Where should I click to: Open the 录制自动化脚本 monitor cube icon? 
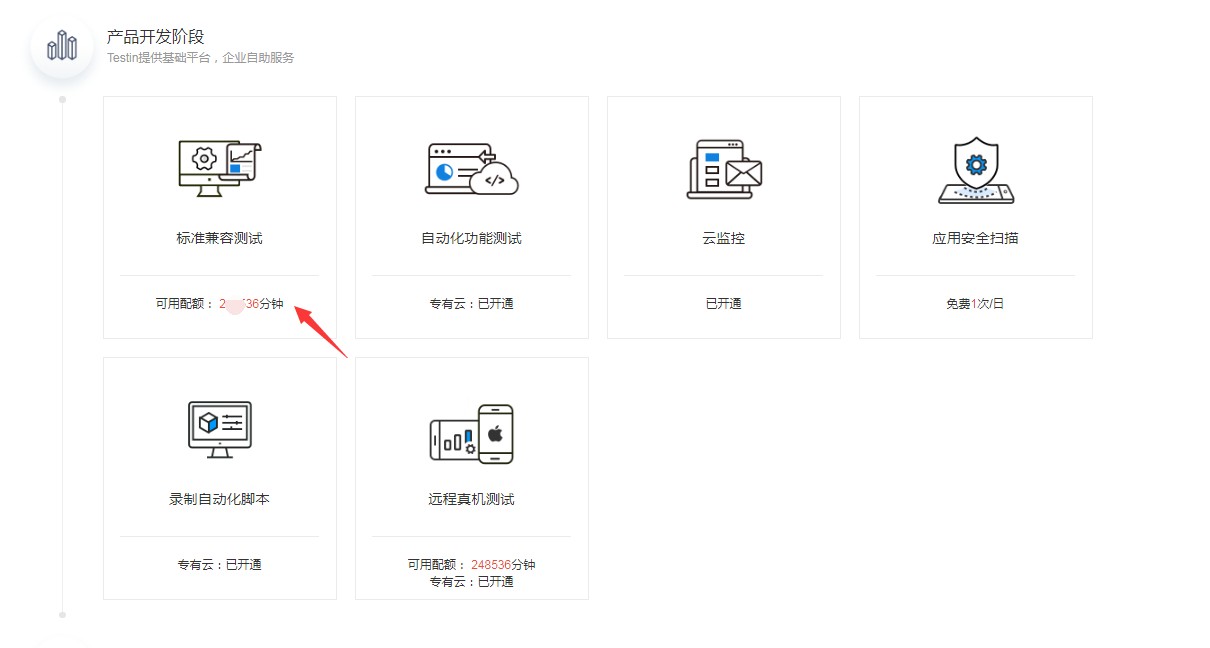click(x=220, y=429)
